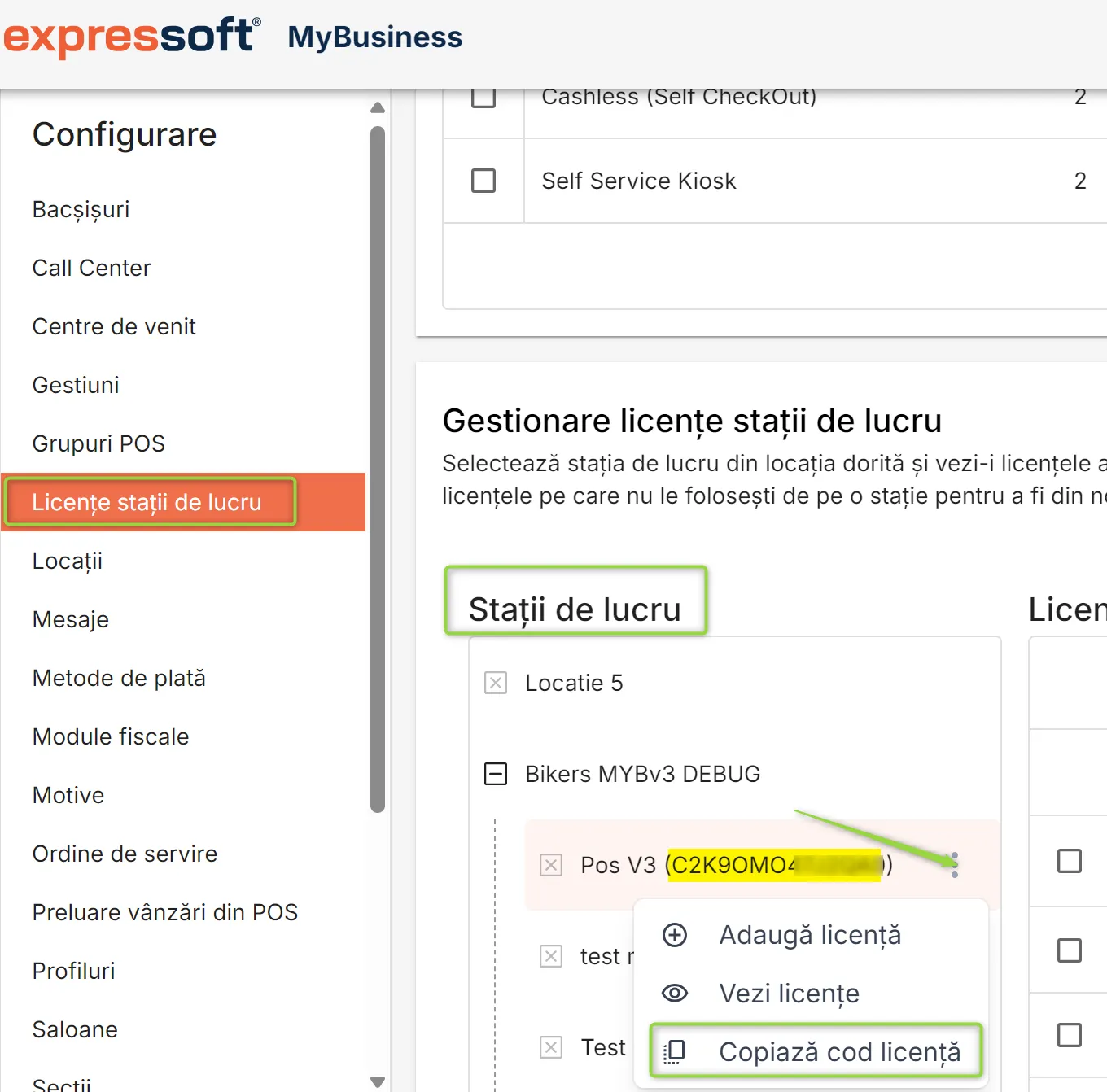The height and width of the screenshot is (1092, 1107).
Task: Click the expressoft logo
Action: [x=132, y=36]
